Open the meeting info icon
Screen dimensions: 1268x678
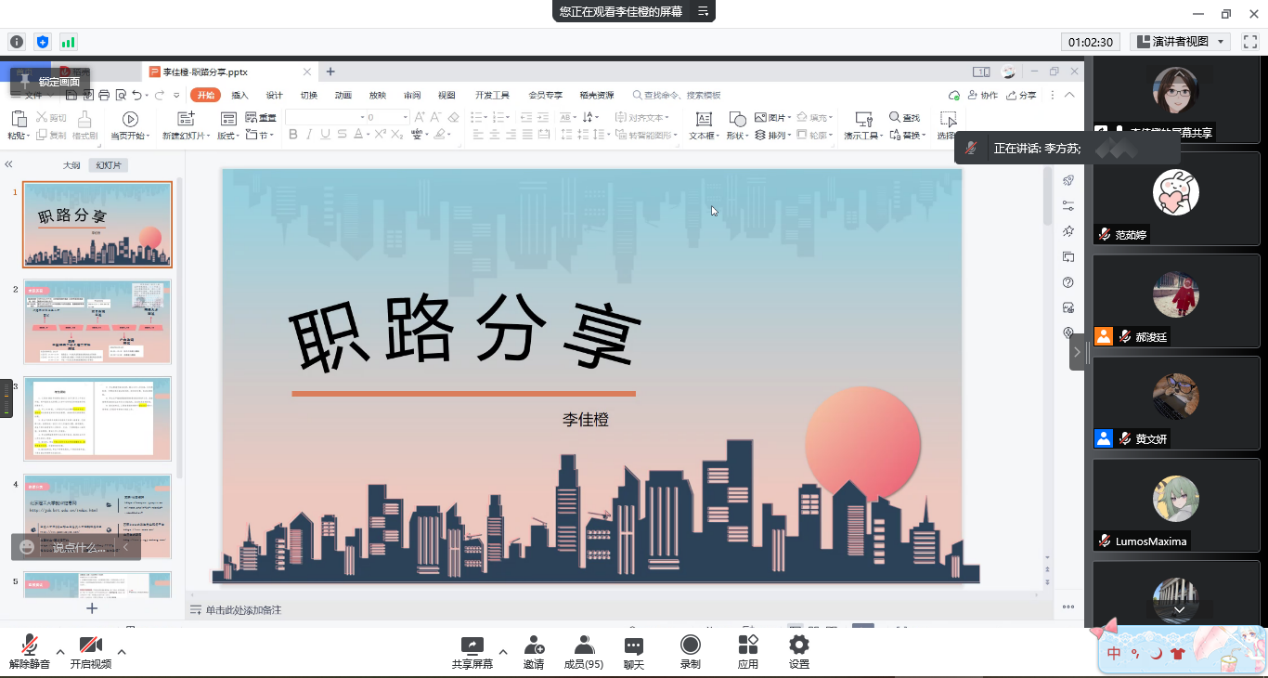point(16,42)
